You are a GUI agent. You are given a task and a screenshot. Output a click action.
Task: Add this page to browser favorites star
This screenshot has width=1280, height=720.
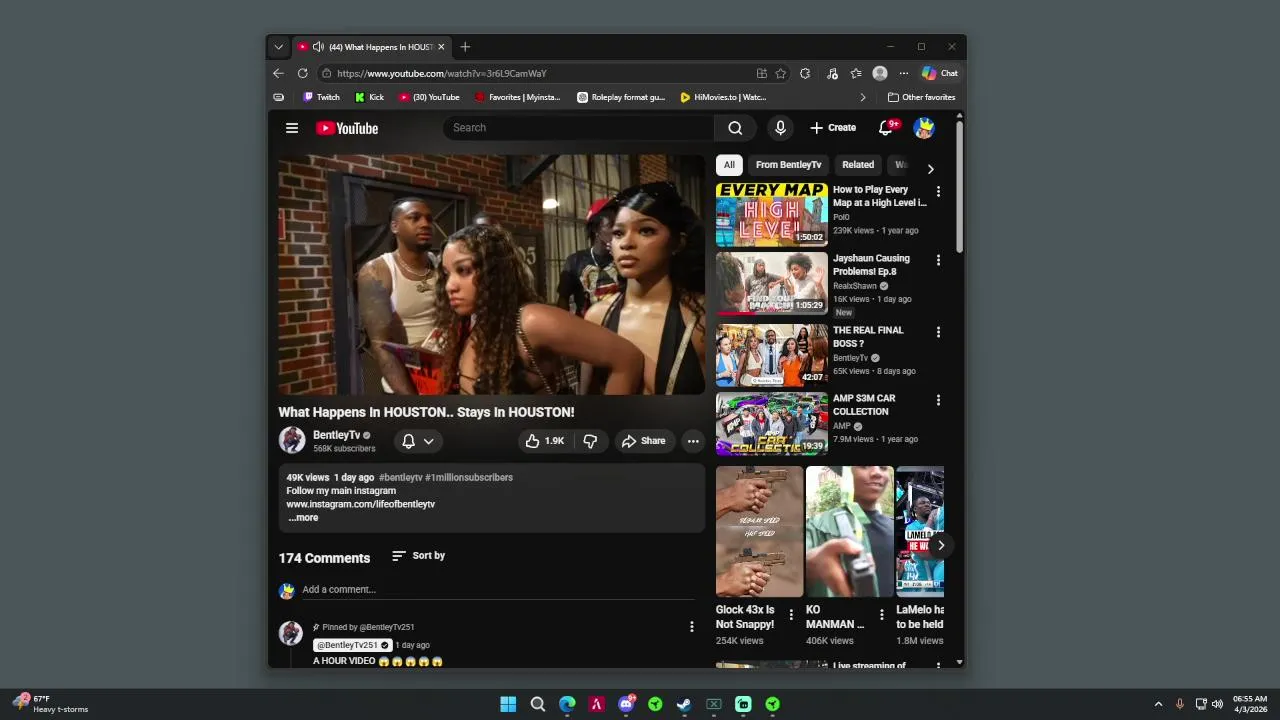781,73
